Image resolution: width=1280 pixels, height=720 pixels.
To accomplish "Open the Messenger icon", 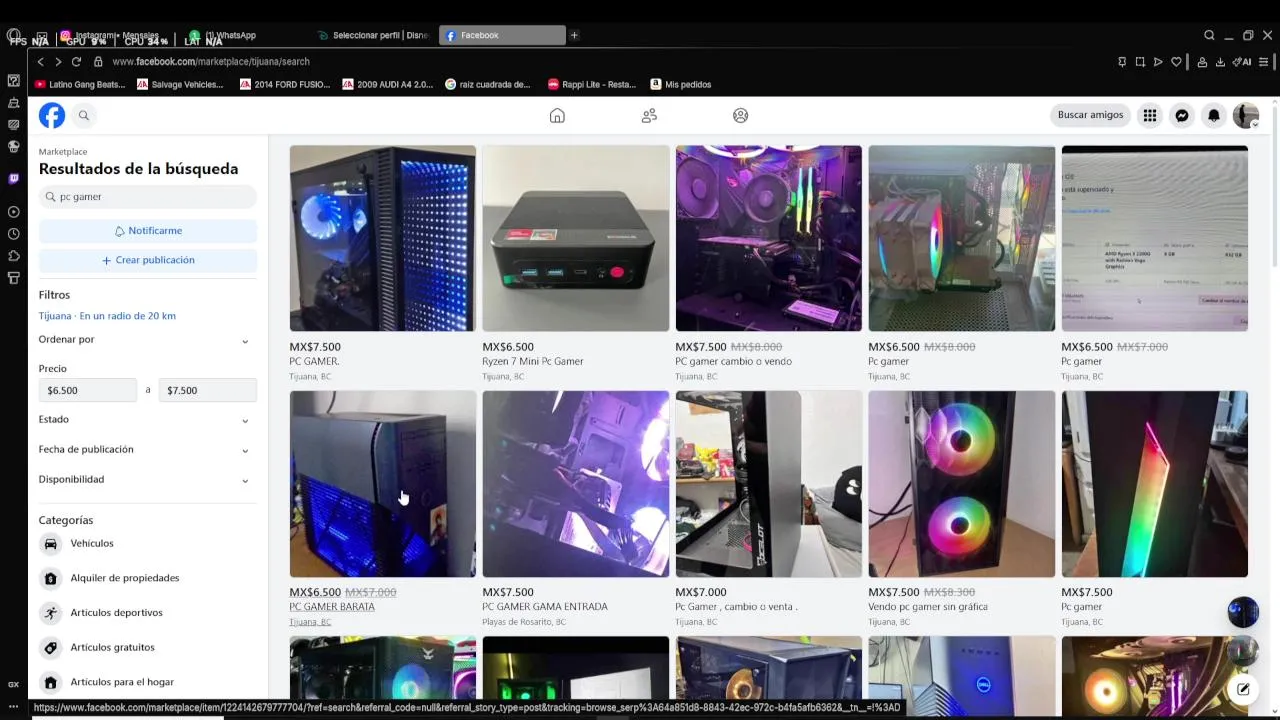I will tap(1182, 115).
